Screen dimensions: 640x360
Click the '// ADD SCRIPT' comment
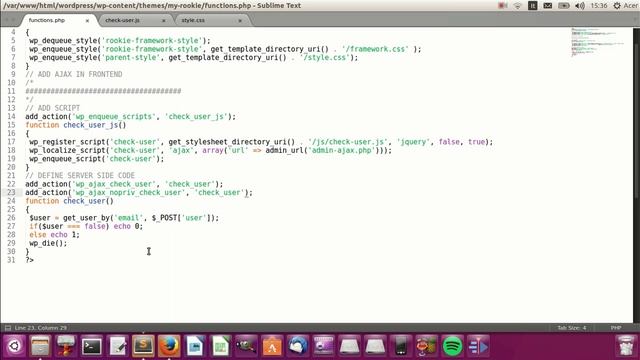[x=53, y=108]
